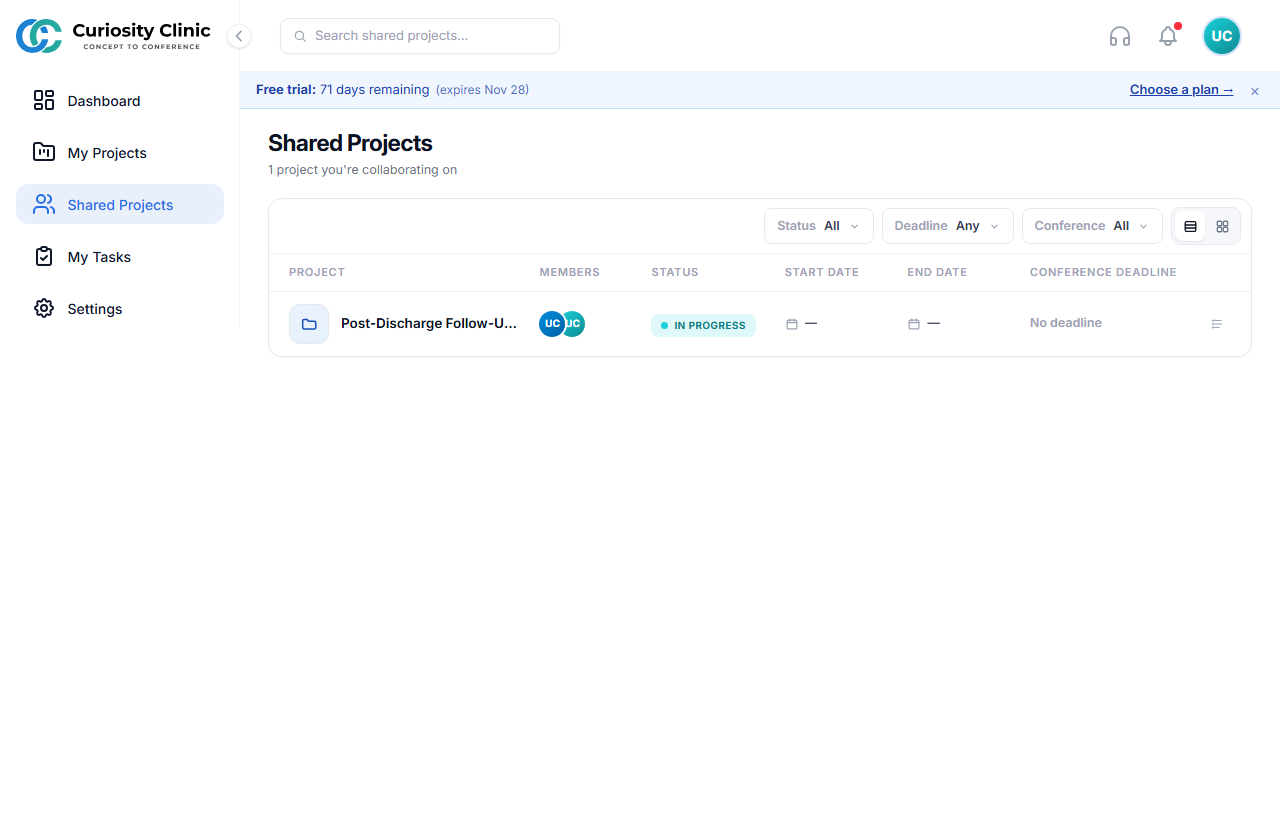Click the PROJECT column header
The width and height of the screenshot is (1280, 829).
point(317,272)
